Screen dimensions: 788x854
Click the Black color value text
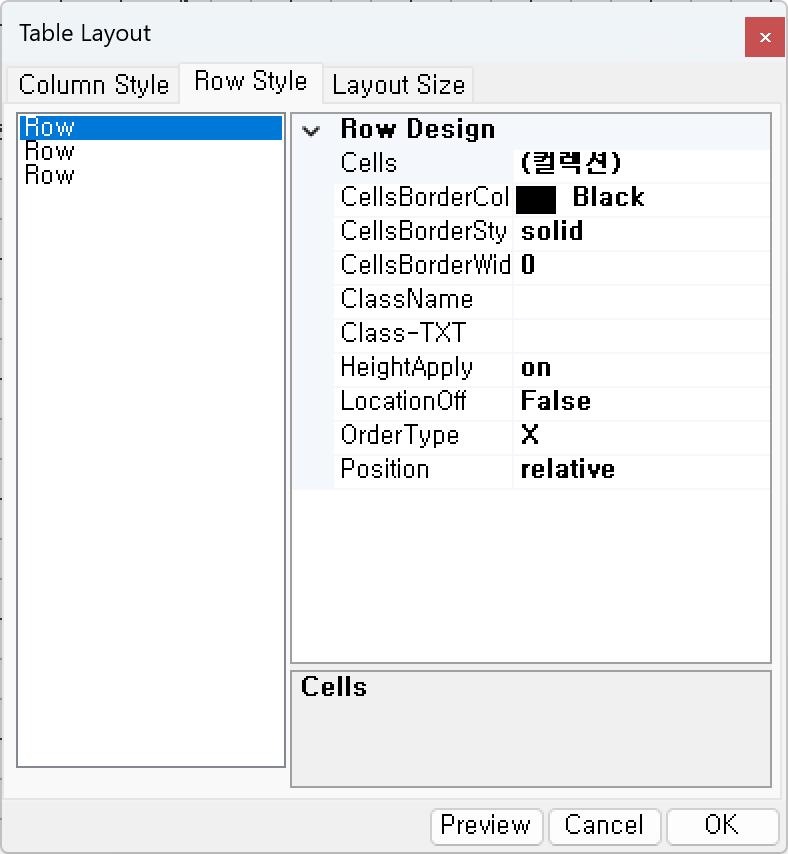click(x=608, y=197)
